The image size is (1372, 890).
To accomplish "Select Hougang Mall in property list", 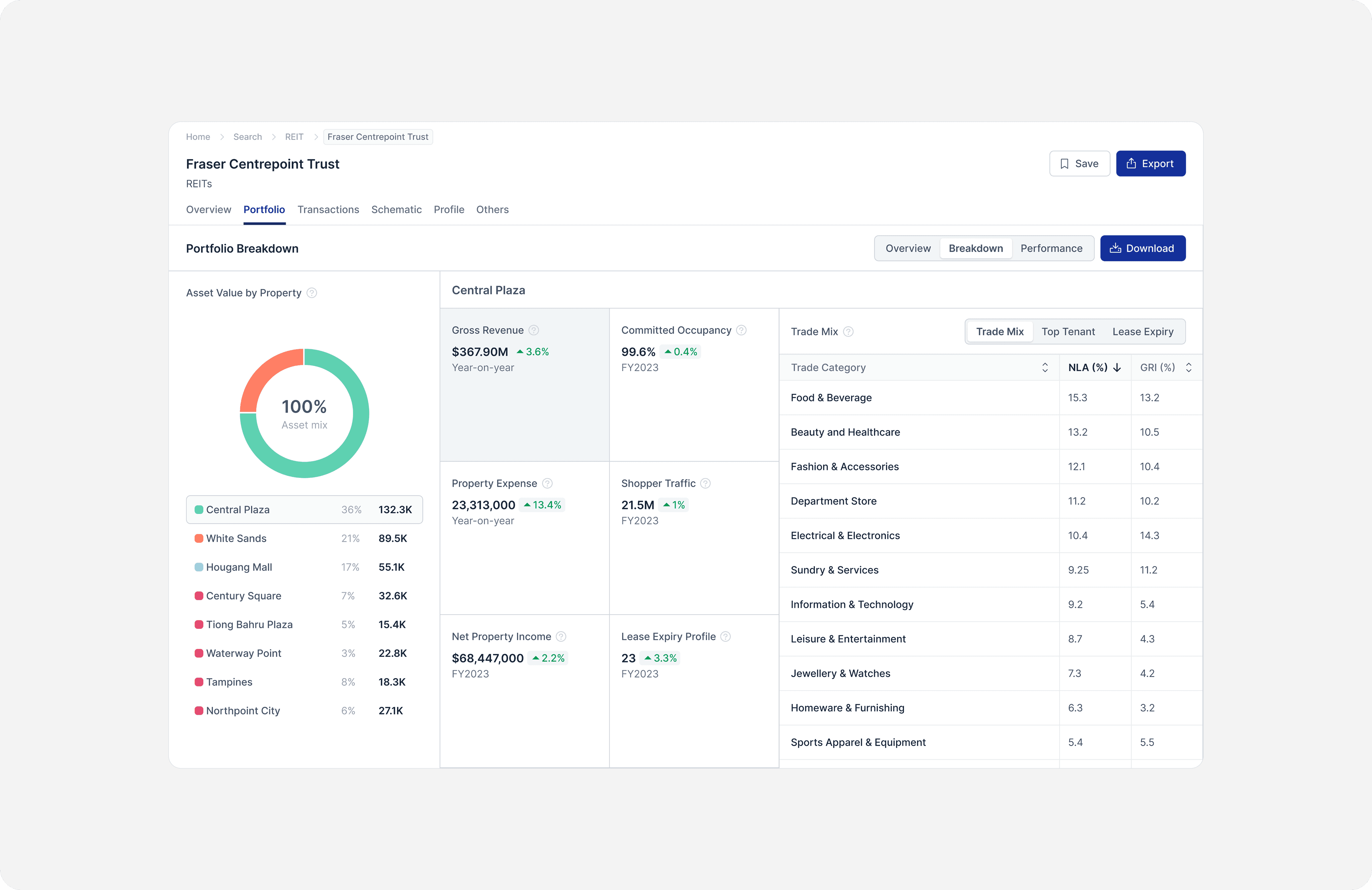I will 238,567.
